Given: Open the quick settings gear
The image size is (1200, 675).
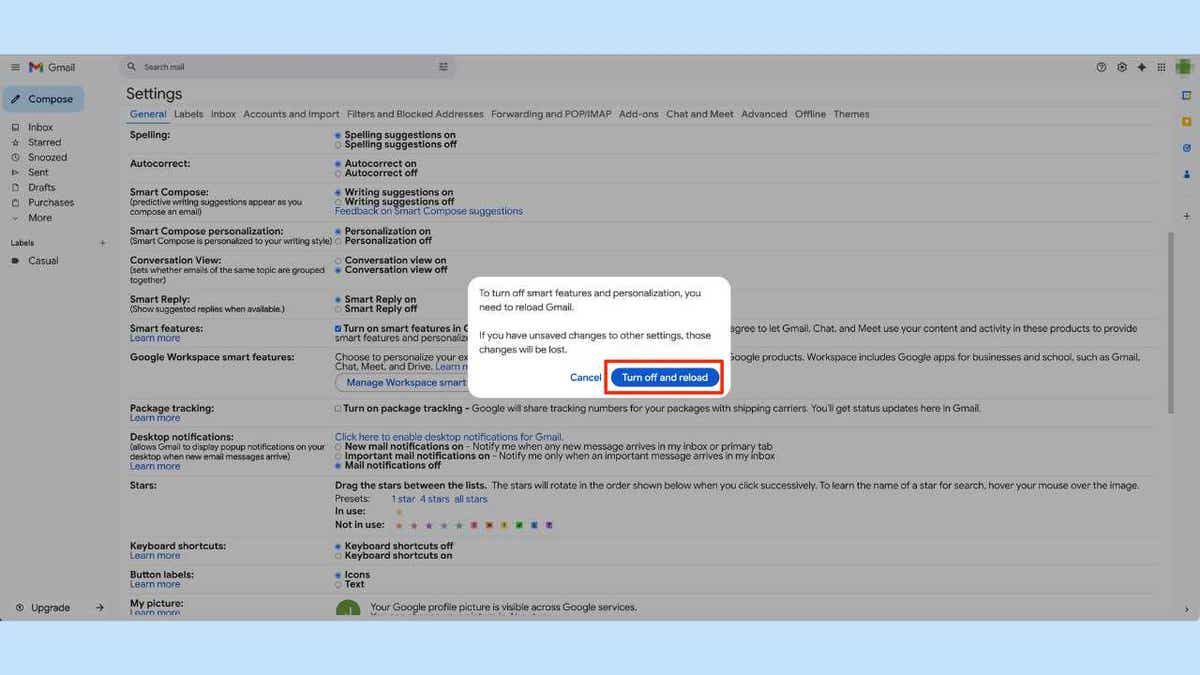Looking at the screenshot, I should [x=1121, y=67].
